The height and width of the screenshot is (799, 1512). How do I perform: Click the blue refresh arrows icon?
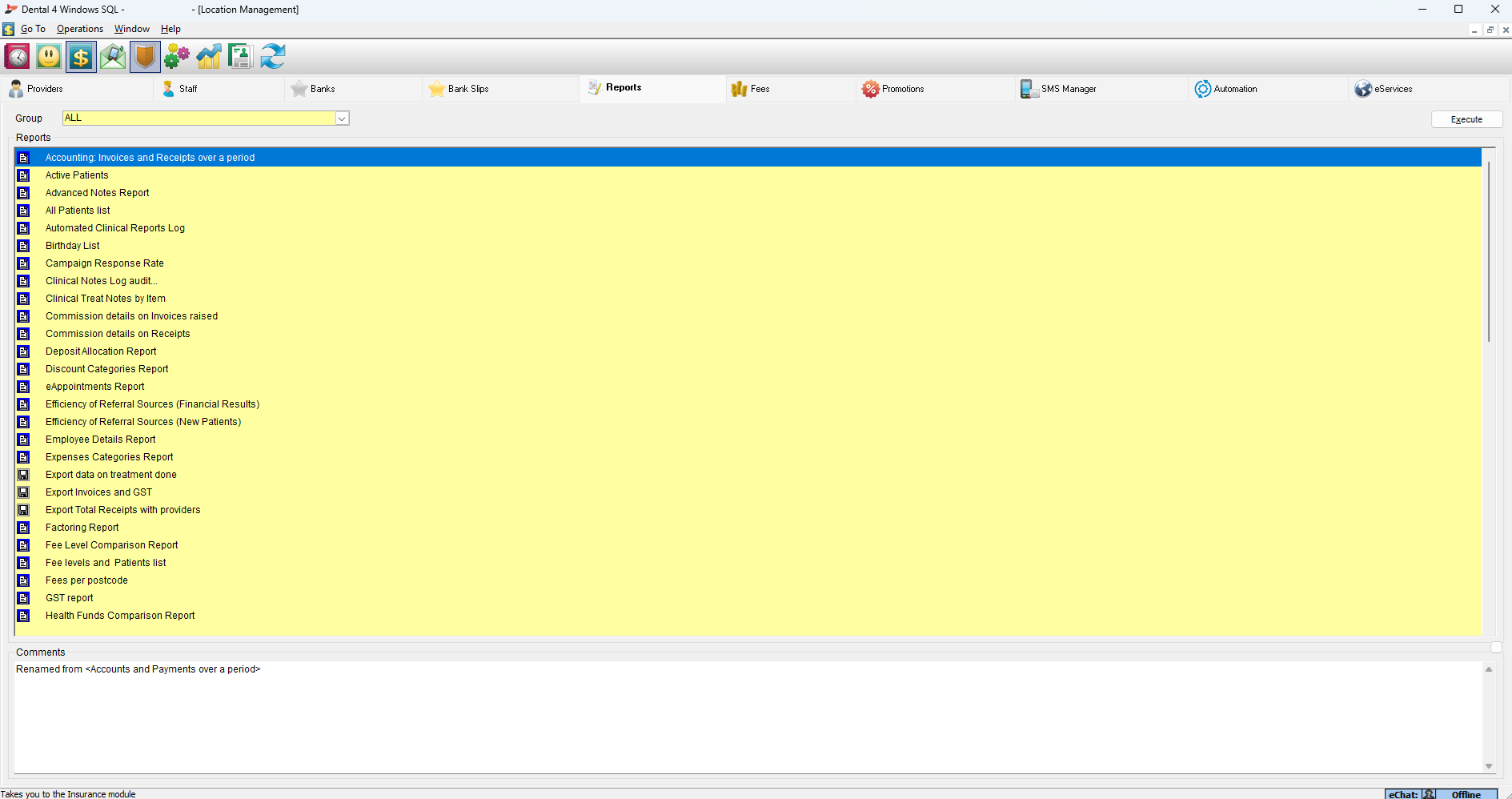click(x=273, y=57)
